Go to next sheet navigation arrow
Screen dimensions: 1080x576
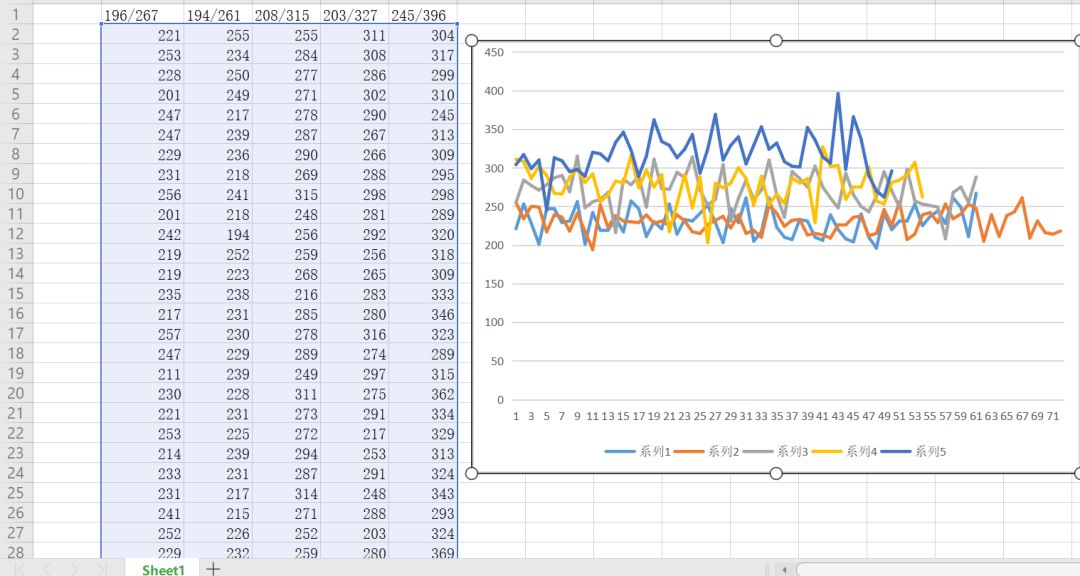pyautogui.click(x=74, y=569)
